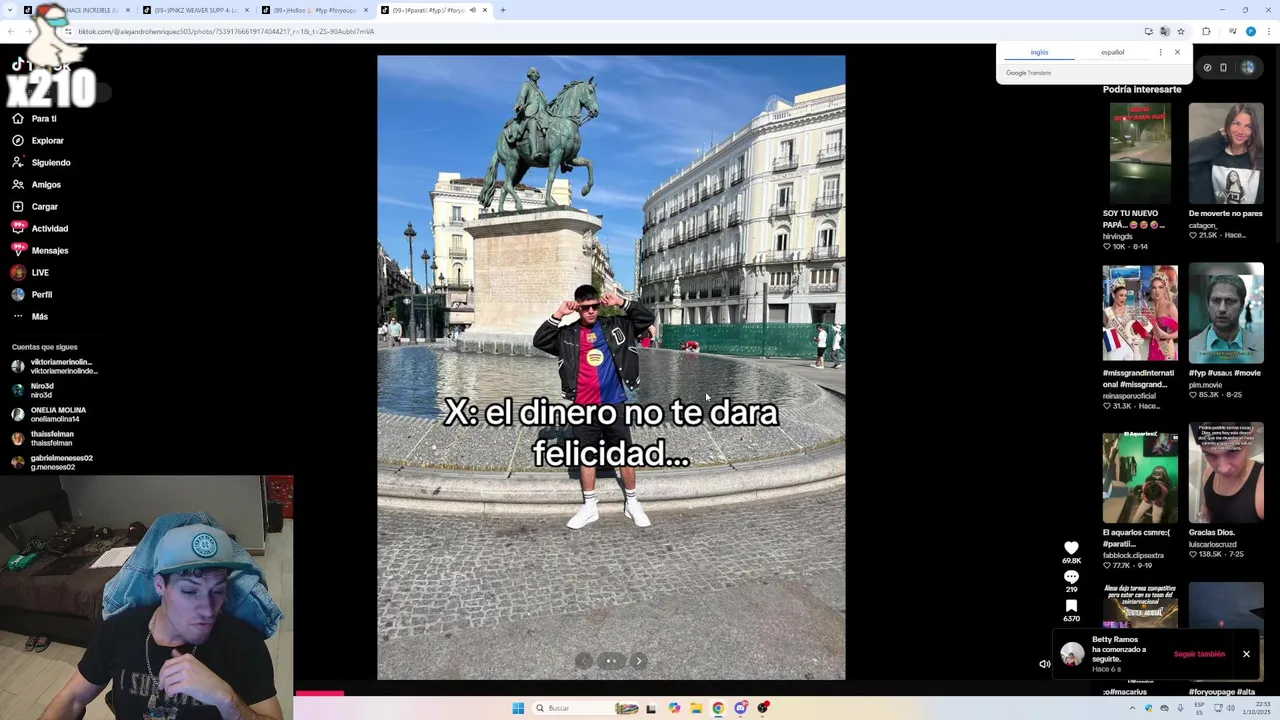Click Seguir también for Betty Ramos
1280x720 pixels.
click(x=1199, y=654)
